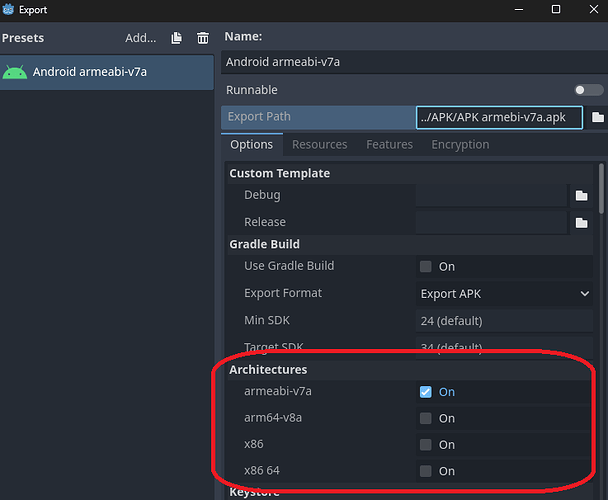Image resolution: width=608 pixels, height=500 pixels.
Task: Select the Android robot preset icon
Action: pyautogui.click(x=15, y=72)
